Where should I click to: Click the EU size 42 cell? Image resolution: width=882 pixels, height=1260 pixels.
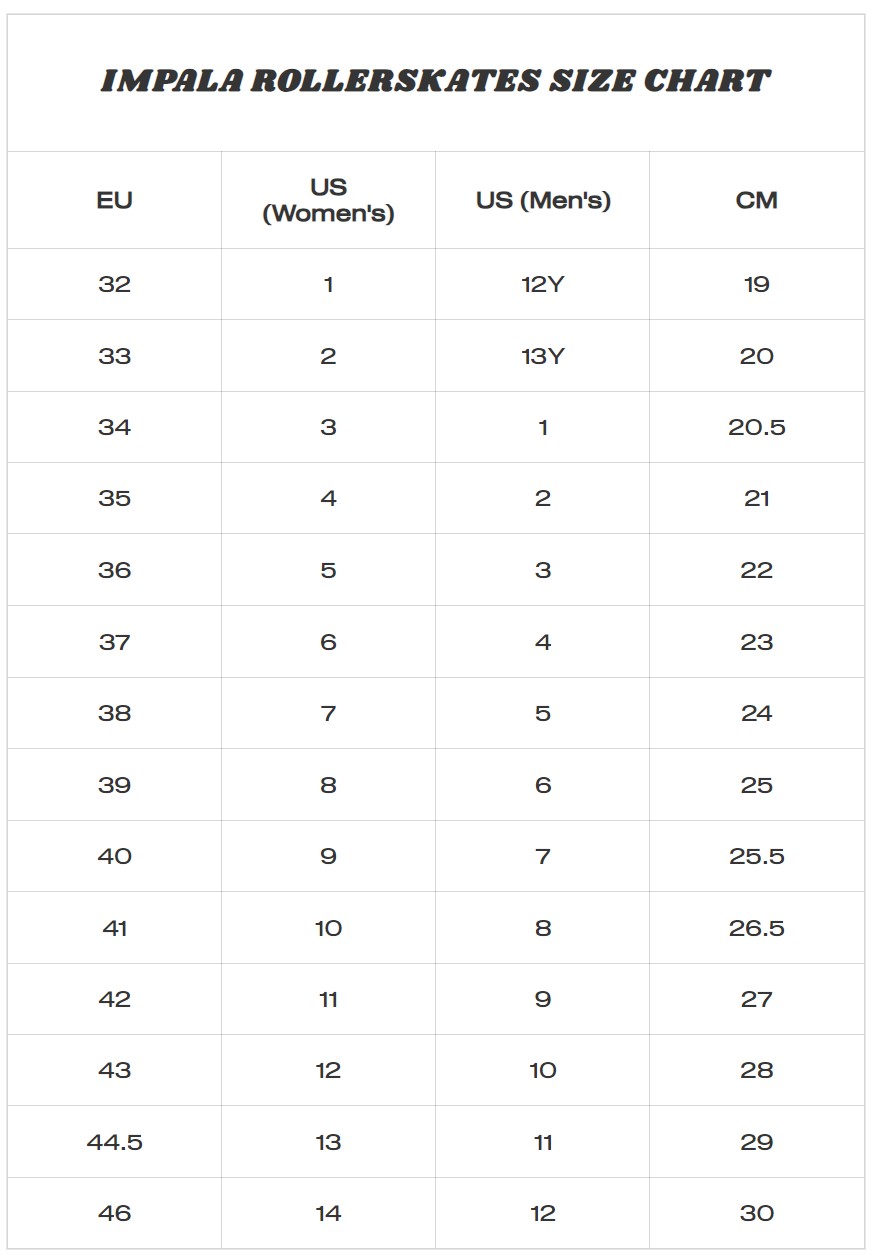coord(115,999)
